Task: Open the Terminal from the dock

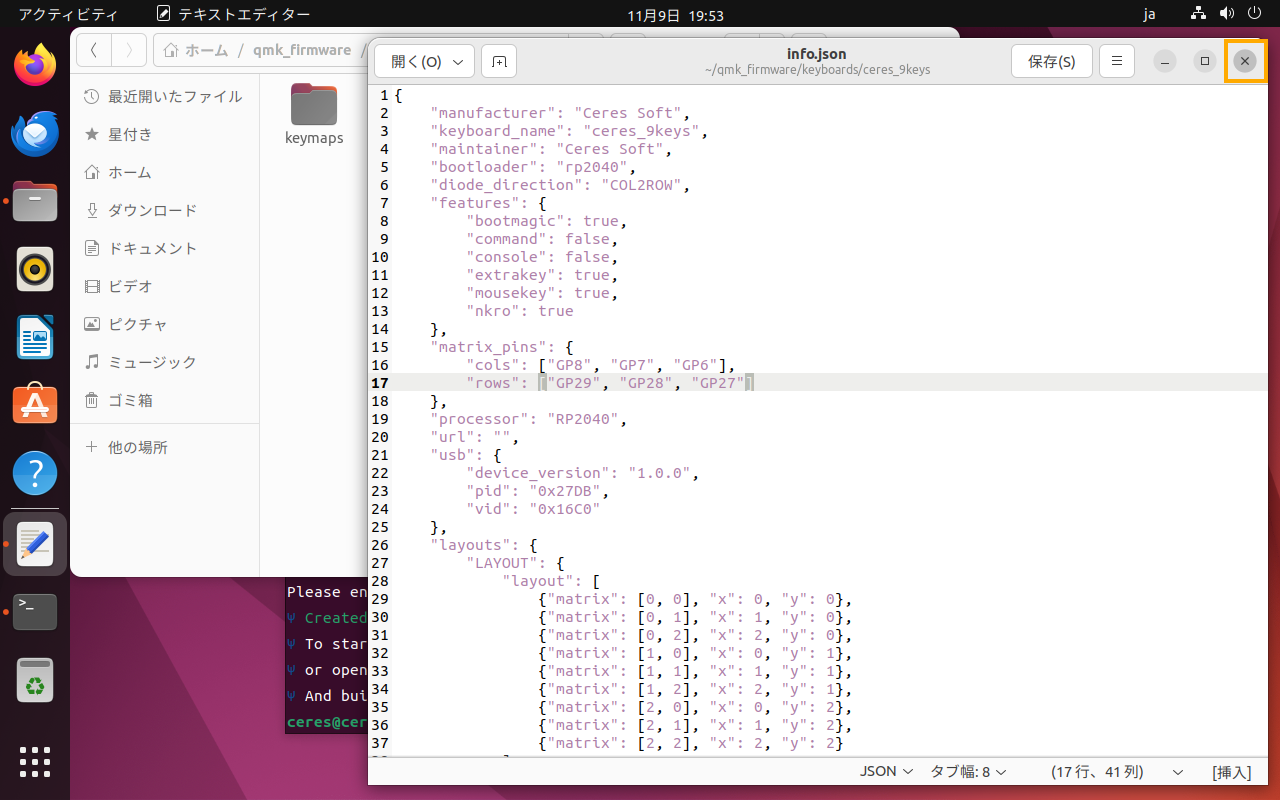Action: pos(35,612)
